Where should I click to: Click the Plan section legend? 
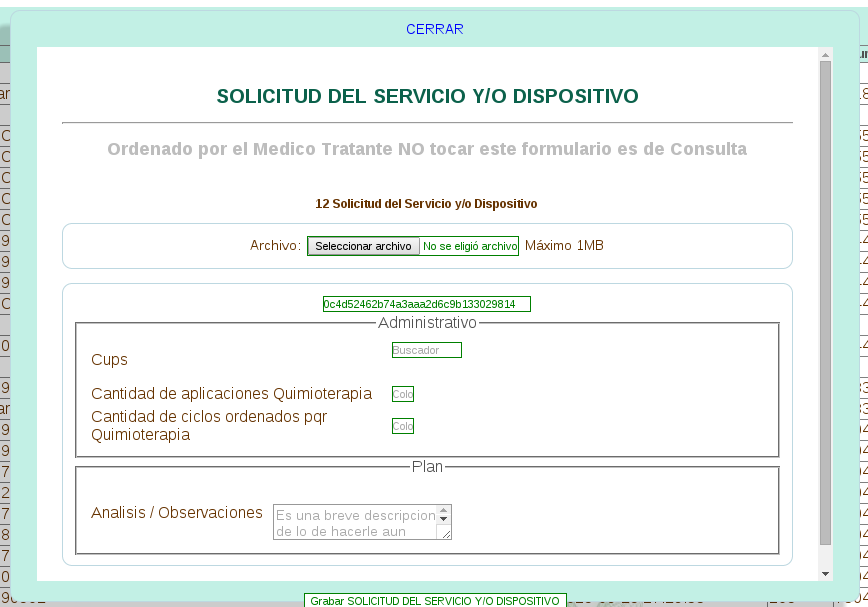(427, 466)
